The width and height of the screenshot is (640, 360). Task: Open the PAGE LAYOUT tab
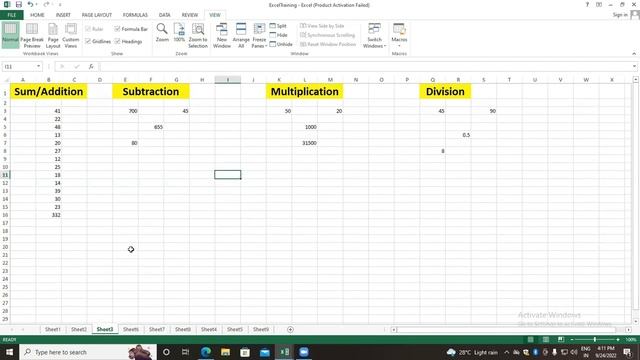97,15
